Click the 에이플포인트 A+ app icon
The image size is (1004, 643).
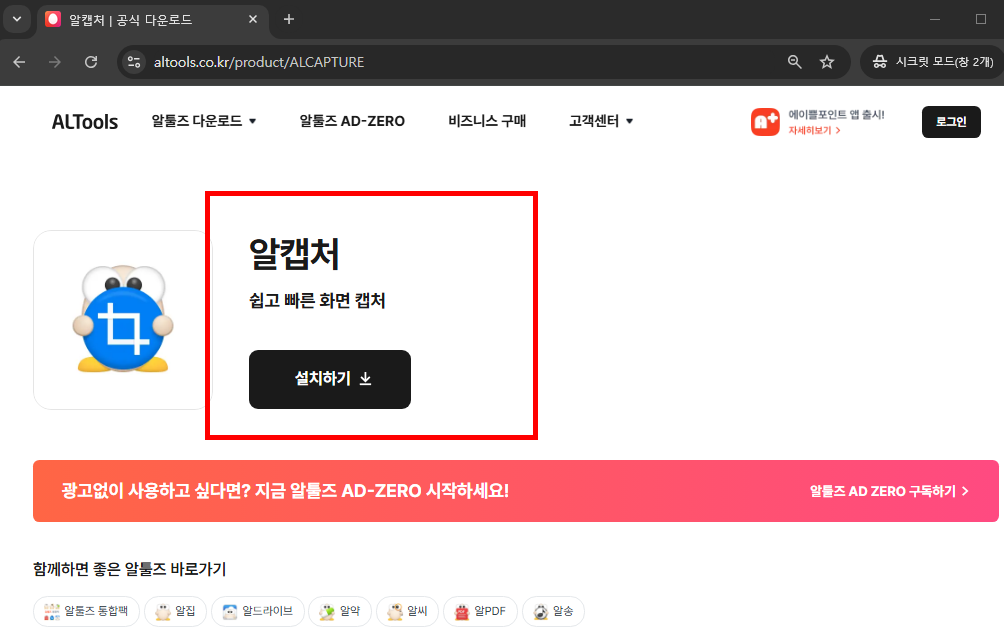(762, 121)
